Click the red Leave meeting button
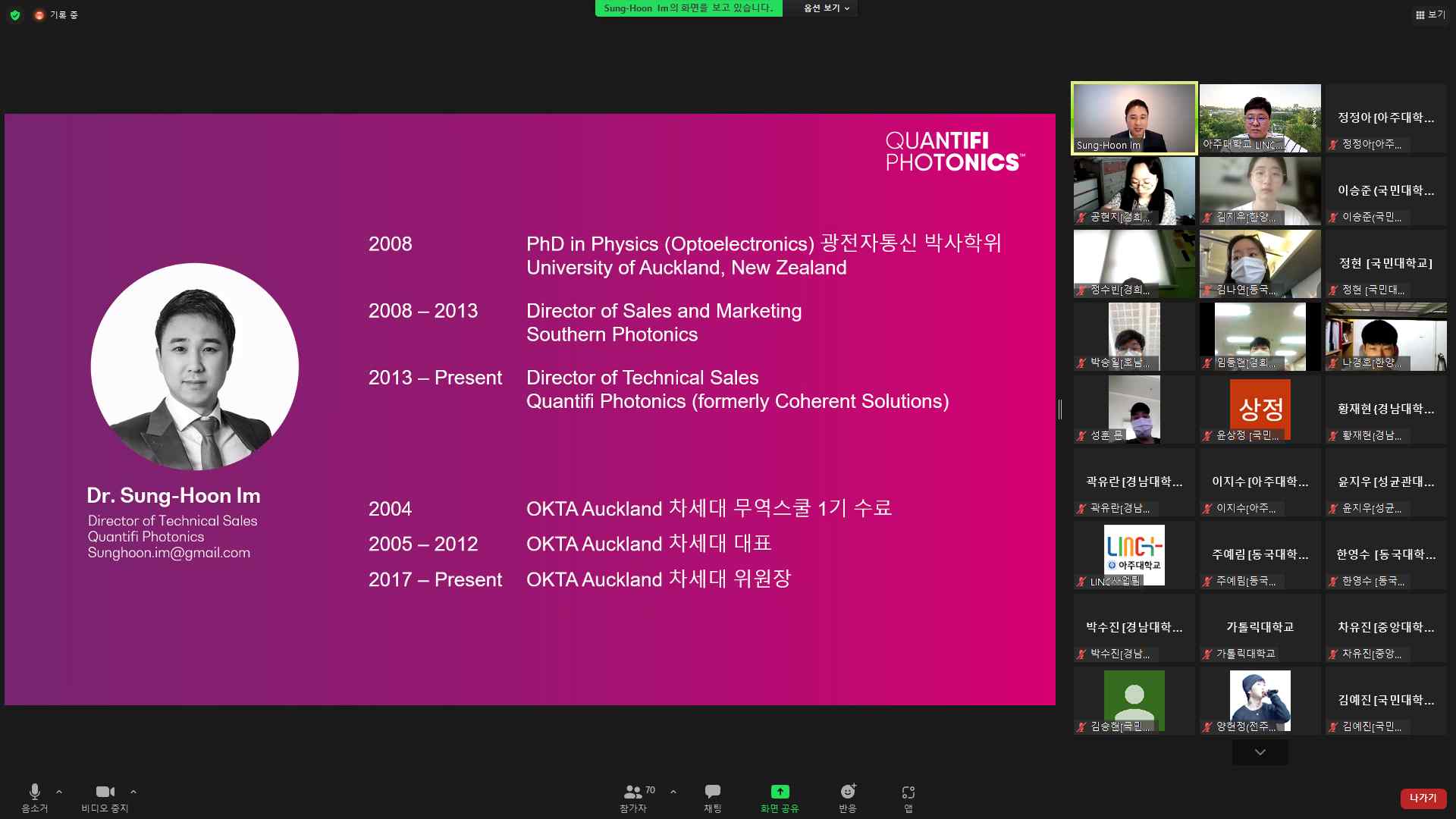1456x819 pixels. point(1423,798)
